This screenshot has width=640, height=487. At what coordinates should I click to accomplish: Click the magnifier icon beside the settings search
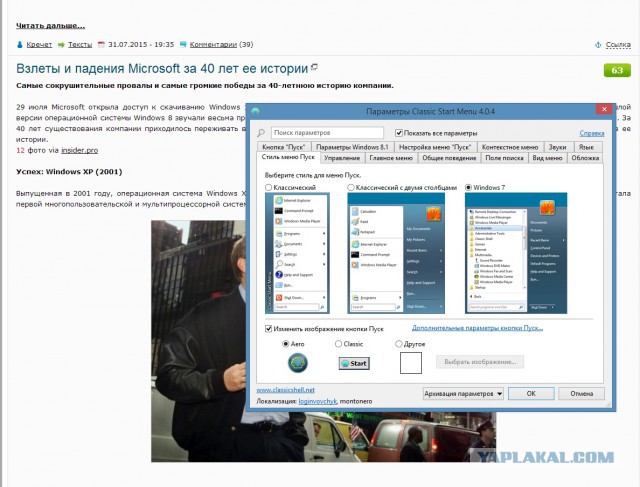click(x=261, y=133)
